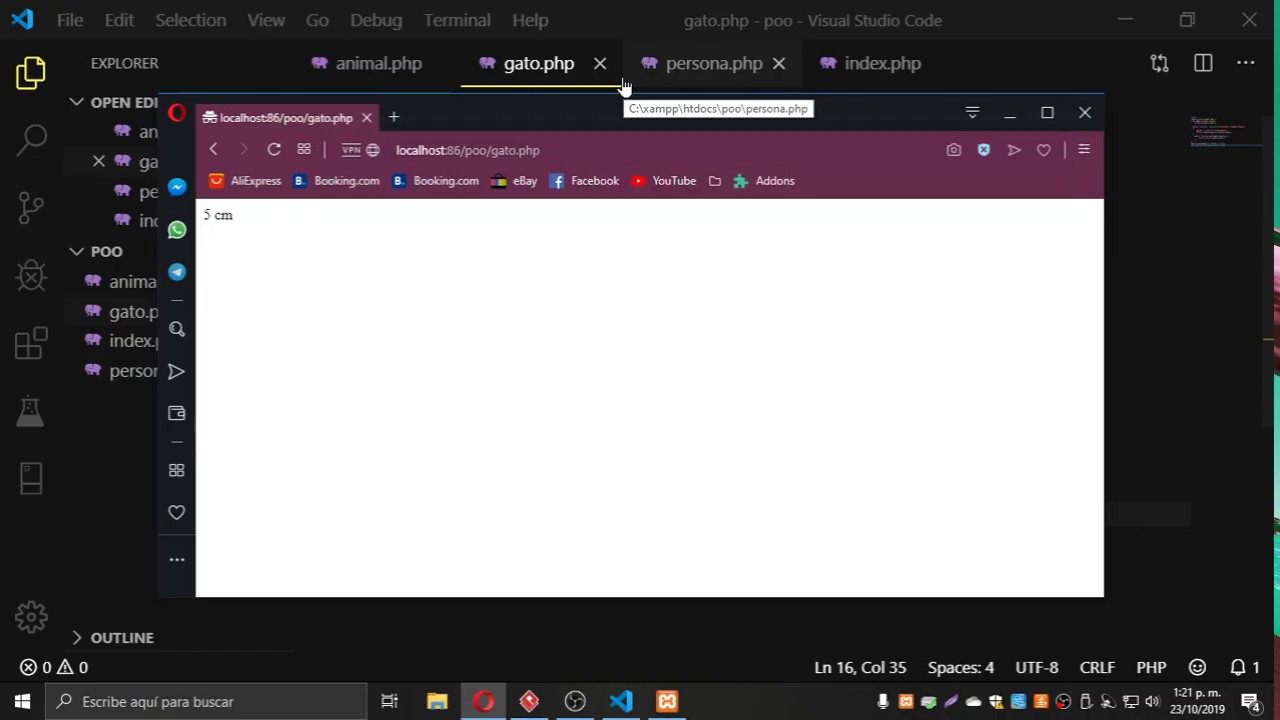Open the VS Code Explorer view

click(x=31, y=73)
